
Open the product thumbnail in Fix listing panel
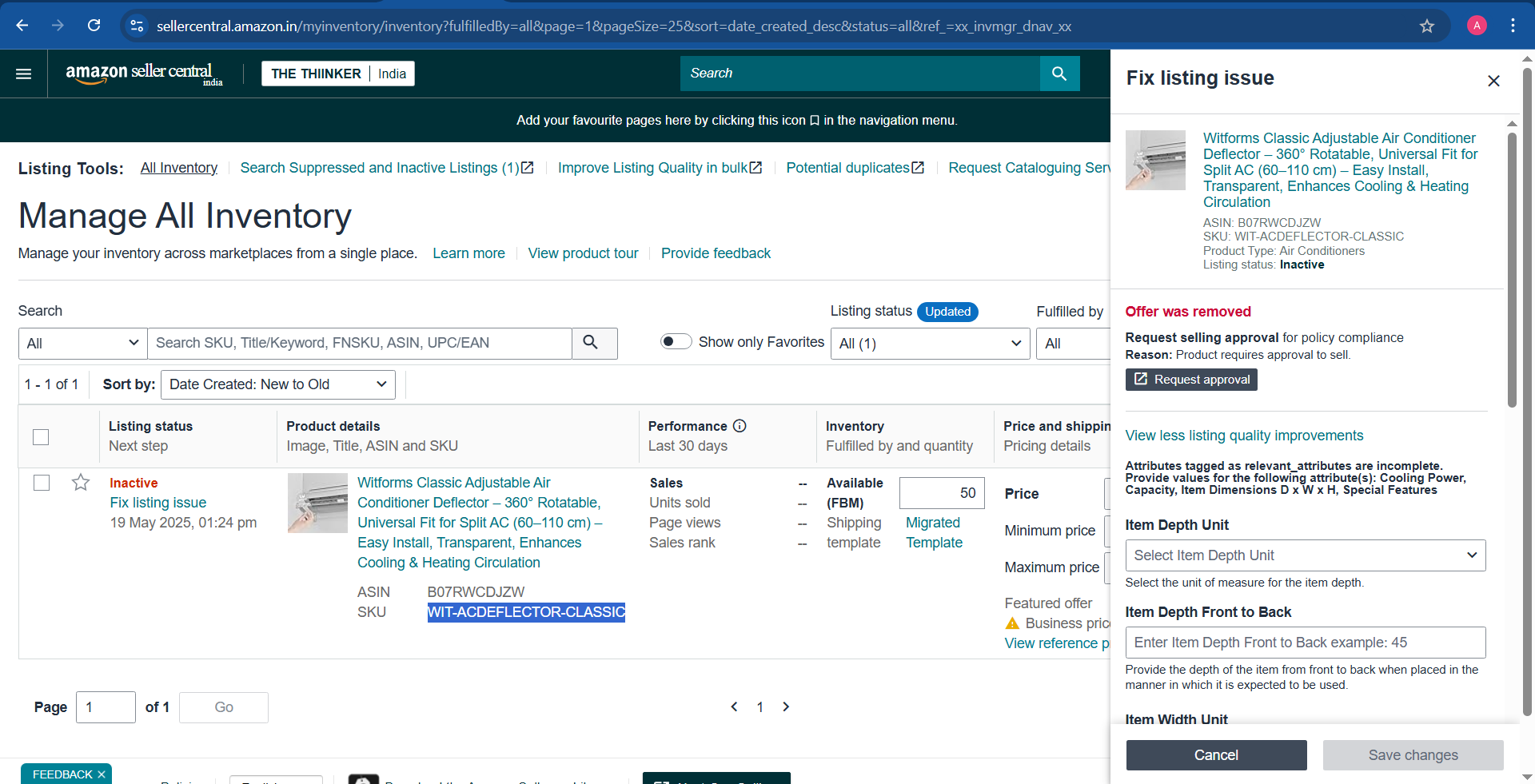(1155, 160)
